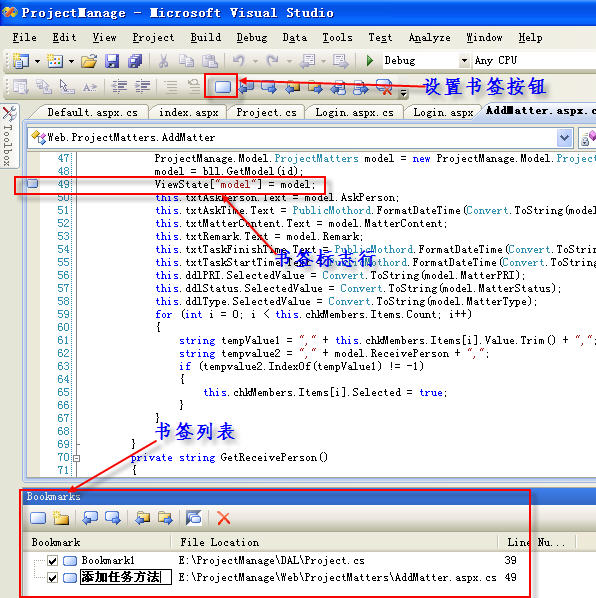Switch to the Project.cs tab

point(266,113)
